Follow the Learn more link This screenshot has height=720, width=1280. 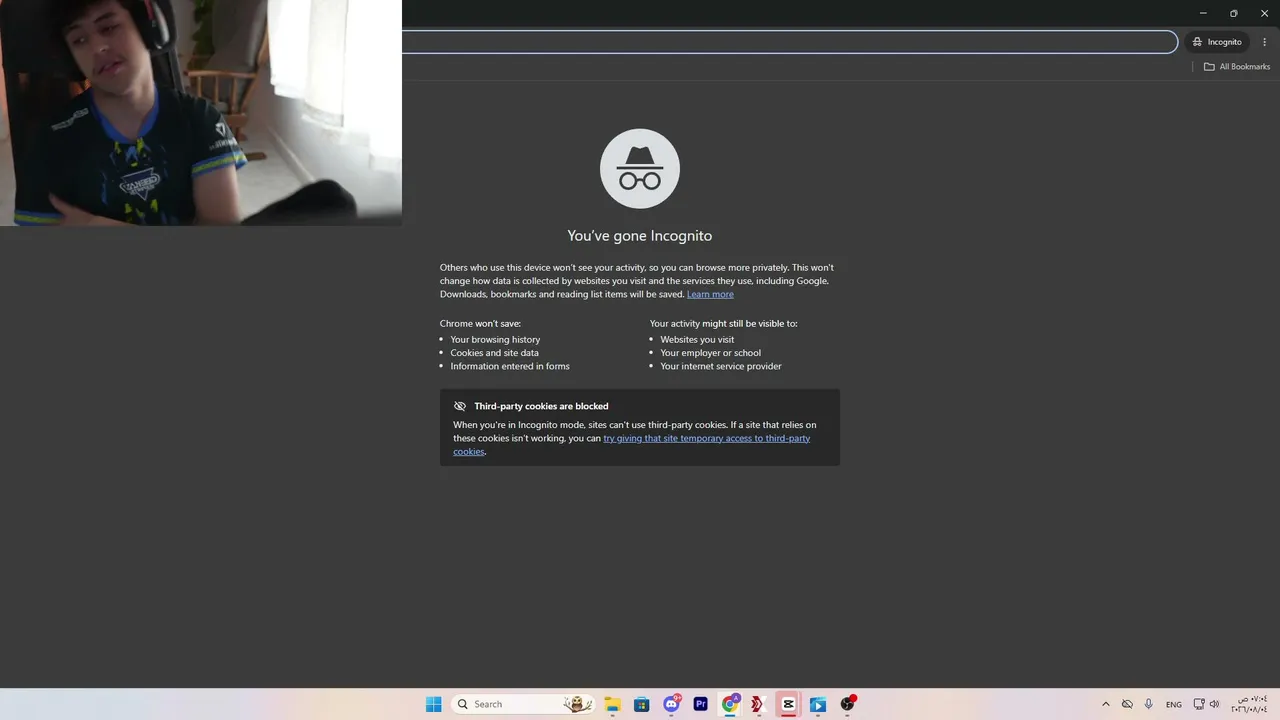point(710,294)
